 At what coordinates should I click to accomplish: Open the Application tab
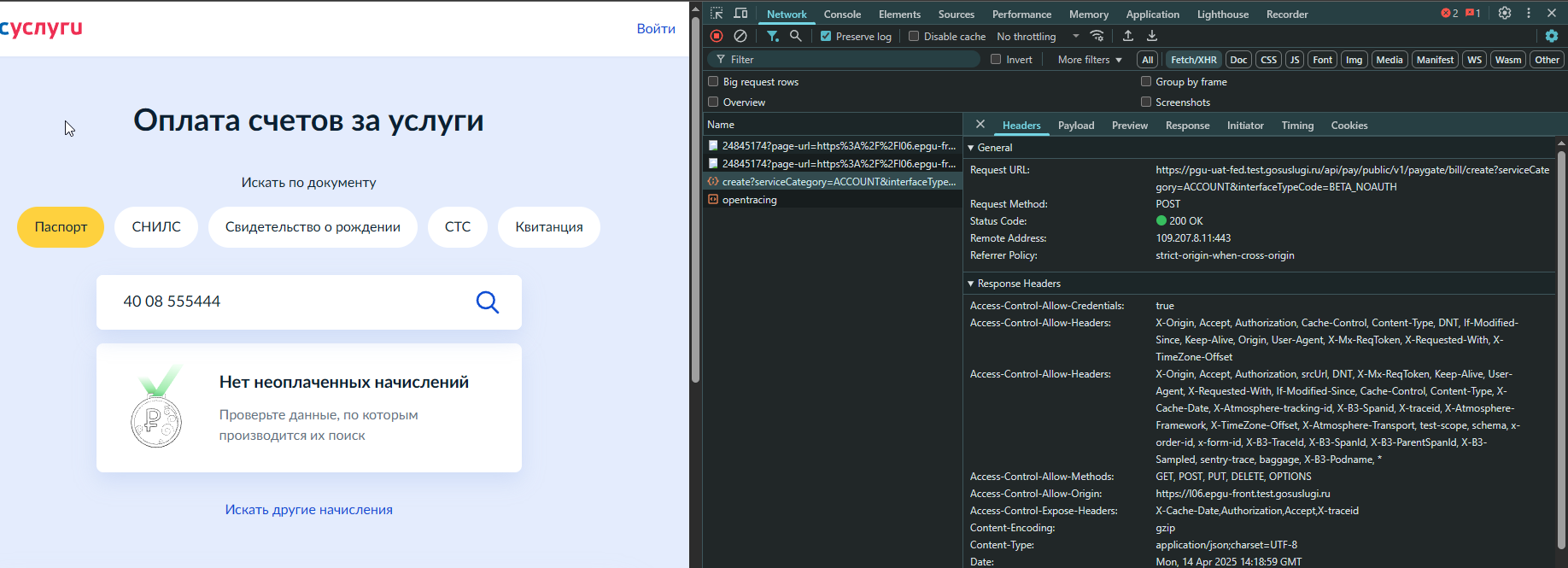[x=1152, y=14]
